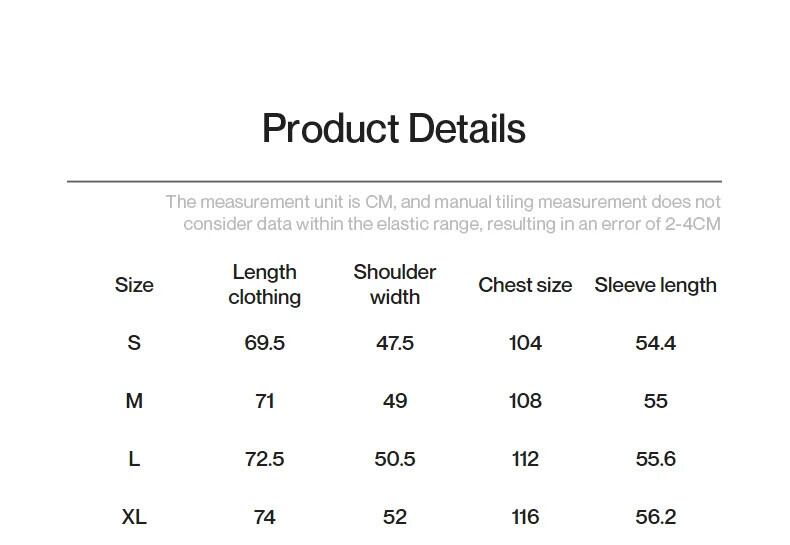The image size is (790, 545).
Task: Select the 54.4 sleeve length value
Action: tap(655, 343)
